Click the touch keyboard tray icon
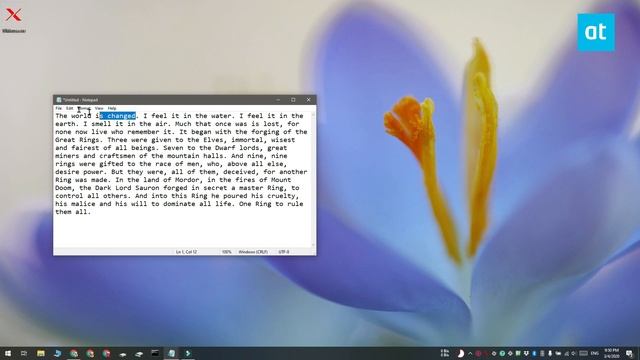Image resolution: width=640 pixels, height=360 pixels. click(584, 353)
